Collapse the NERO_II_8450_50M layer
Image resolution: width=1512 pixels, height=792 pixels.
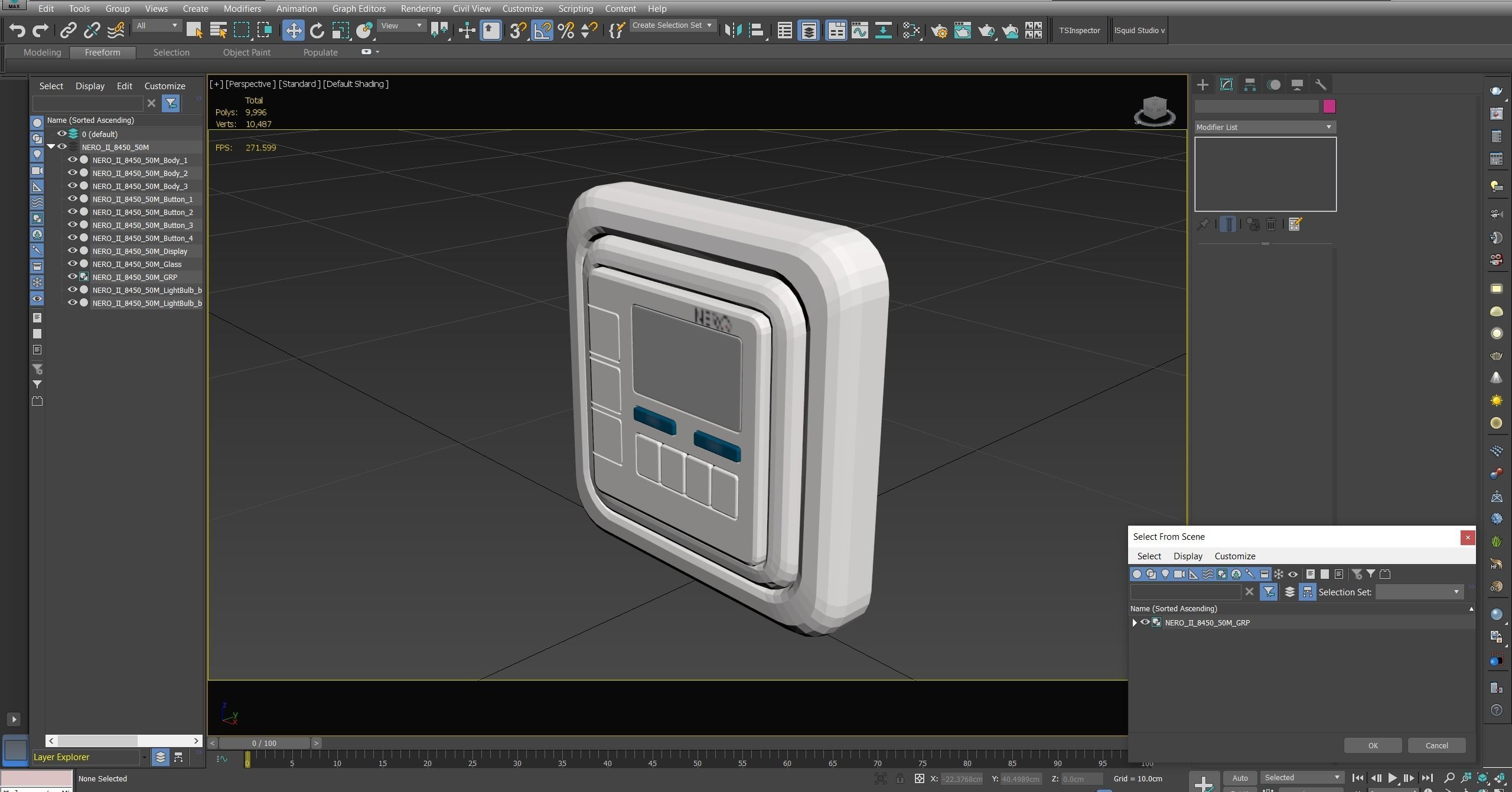tap(51, 146)
